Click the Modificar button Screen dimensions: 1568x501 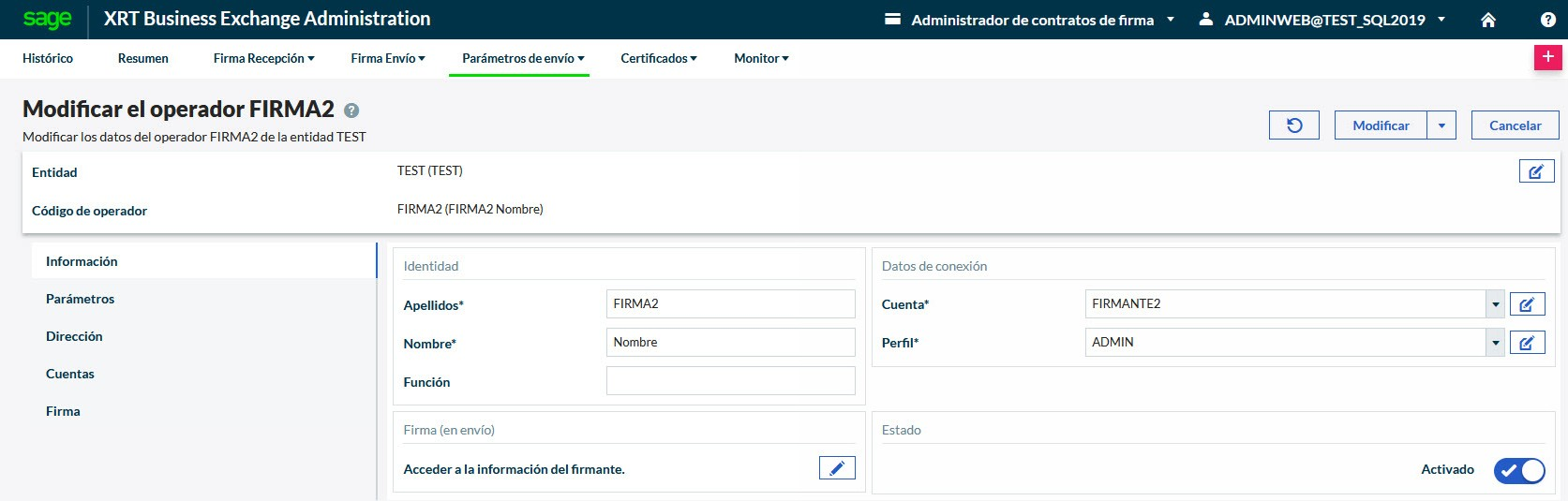(1381, 125)
